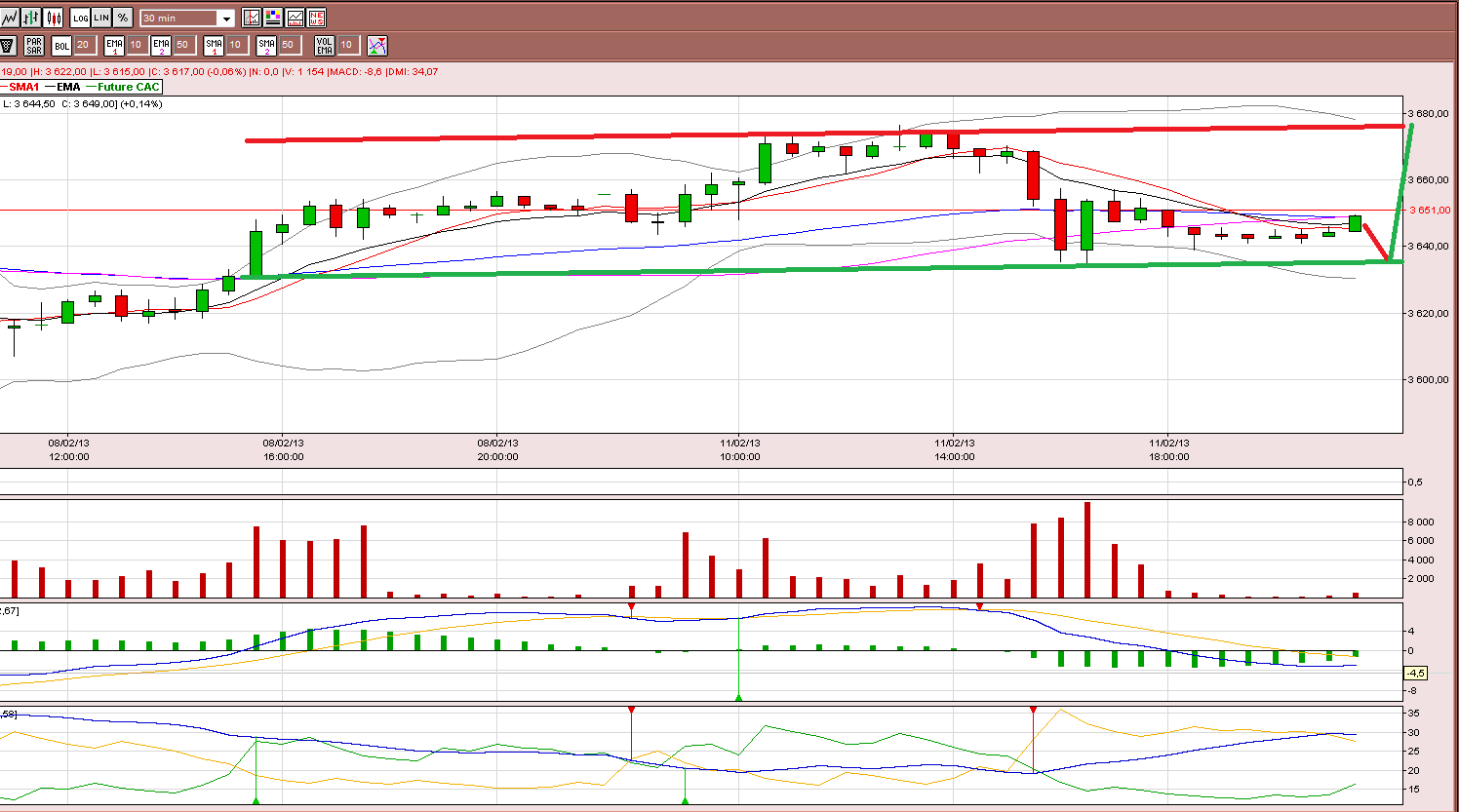Enable LOG price scale
This screenshot has width=1459, height=812.
click(x=80, y=18)
